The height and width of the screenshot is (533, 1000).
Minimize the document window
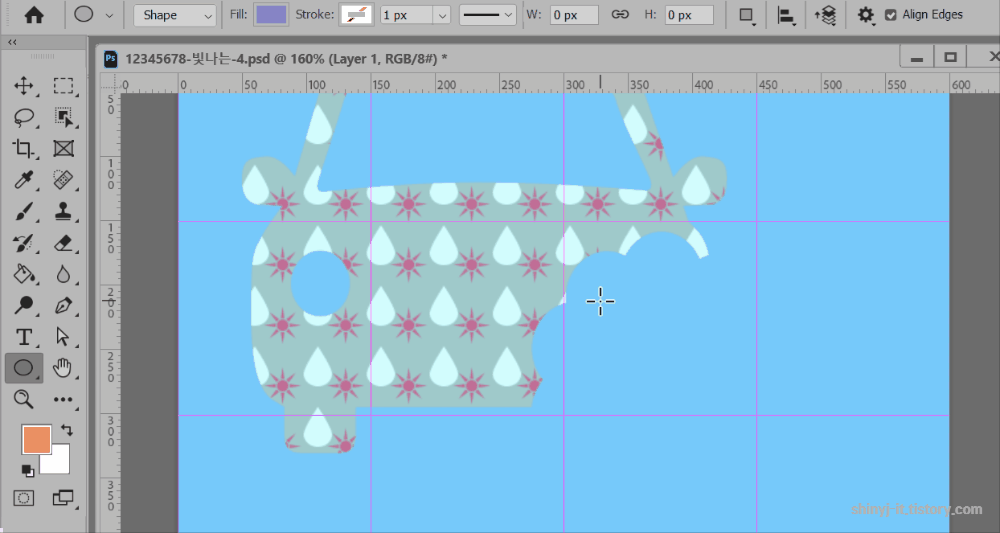[x=917, y=58]
